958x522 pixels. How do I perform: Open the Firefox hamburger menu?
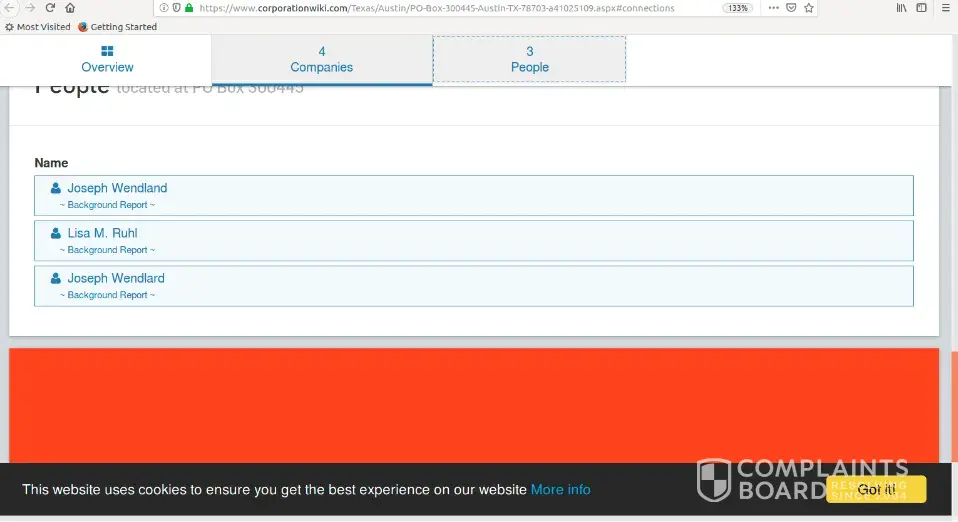(x=946, y=8)
